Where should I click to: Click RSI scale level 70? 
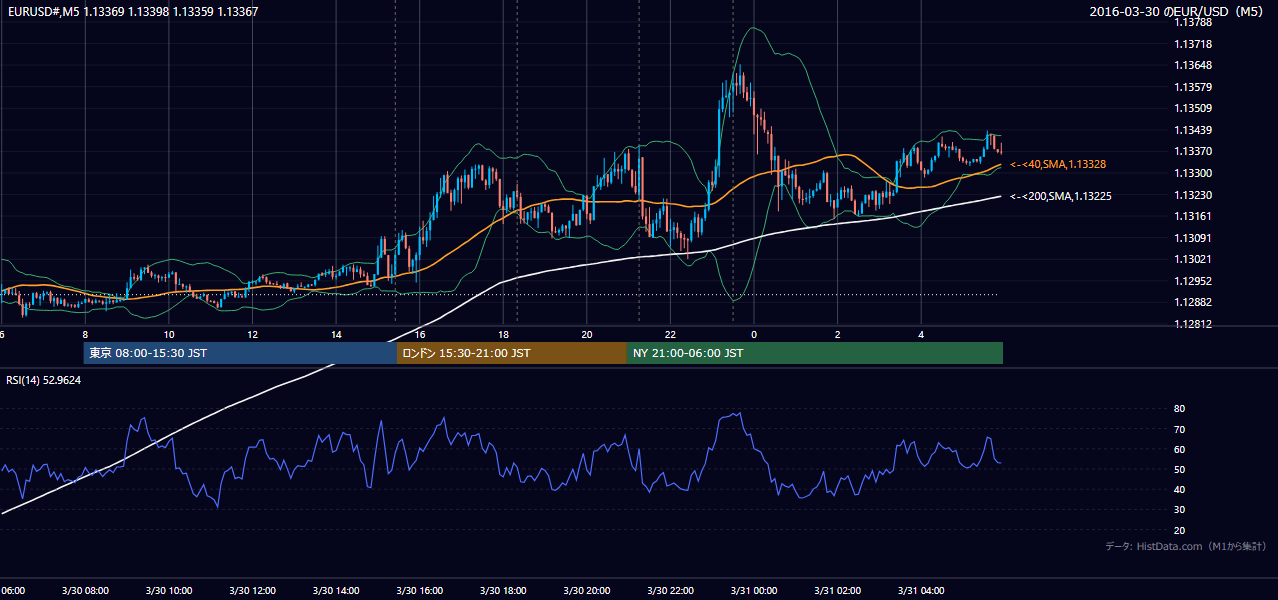click(x=1179, y=429)
